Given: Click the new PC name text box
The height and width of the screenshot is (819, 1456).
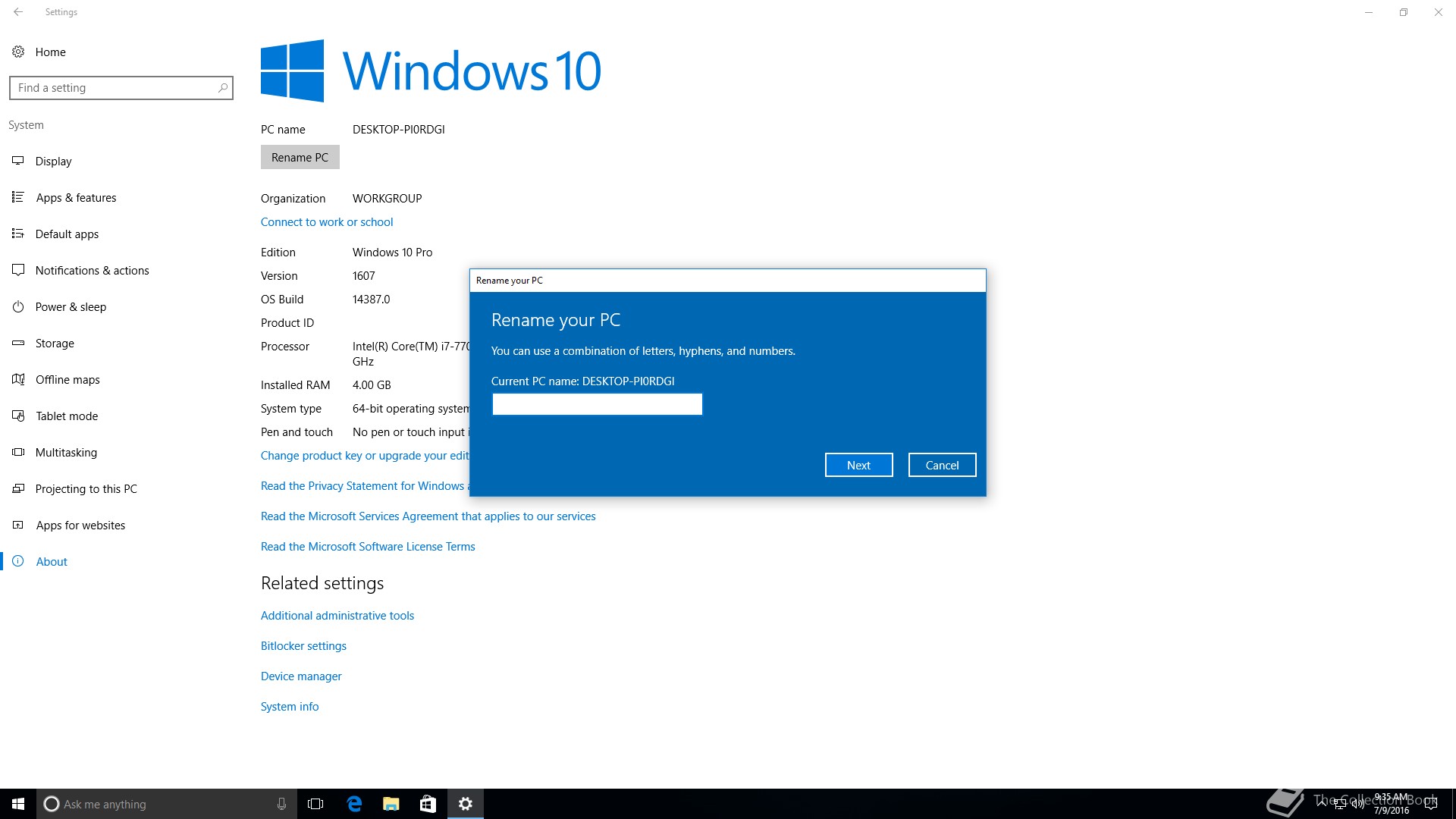Looking at the screenshot, I should tap(598, 404).
